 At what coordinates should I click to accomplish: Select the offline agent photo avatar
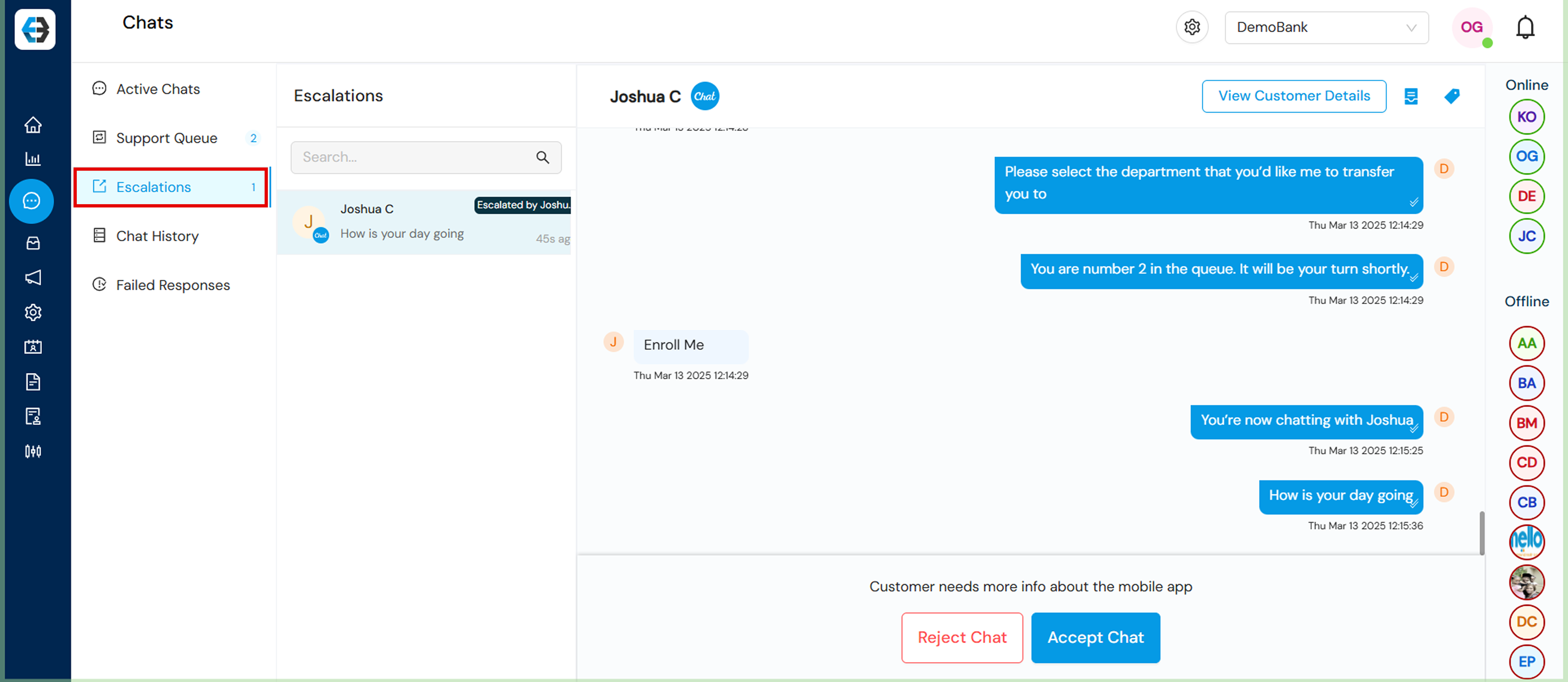(1527, 582)
